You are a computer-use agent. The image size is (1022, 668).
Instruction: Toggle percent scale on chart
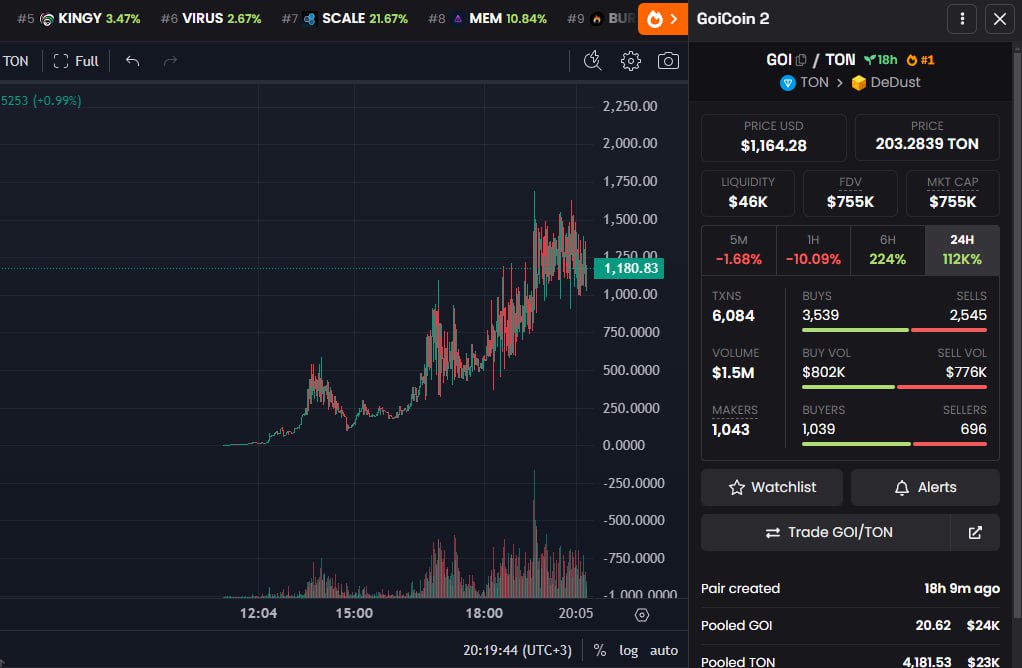(x=600, y=650)
